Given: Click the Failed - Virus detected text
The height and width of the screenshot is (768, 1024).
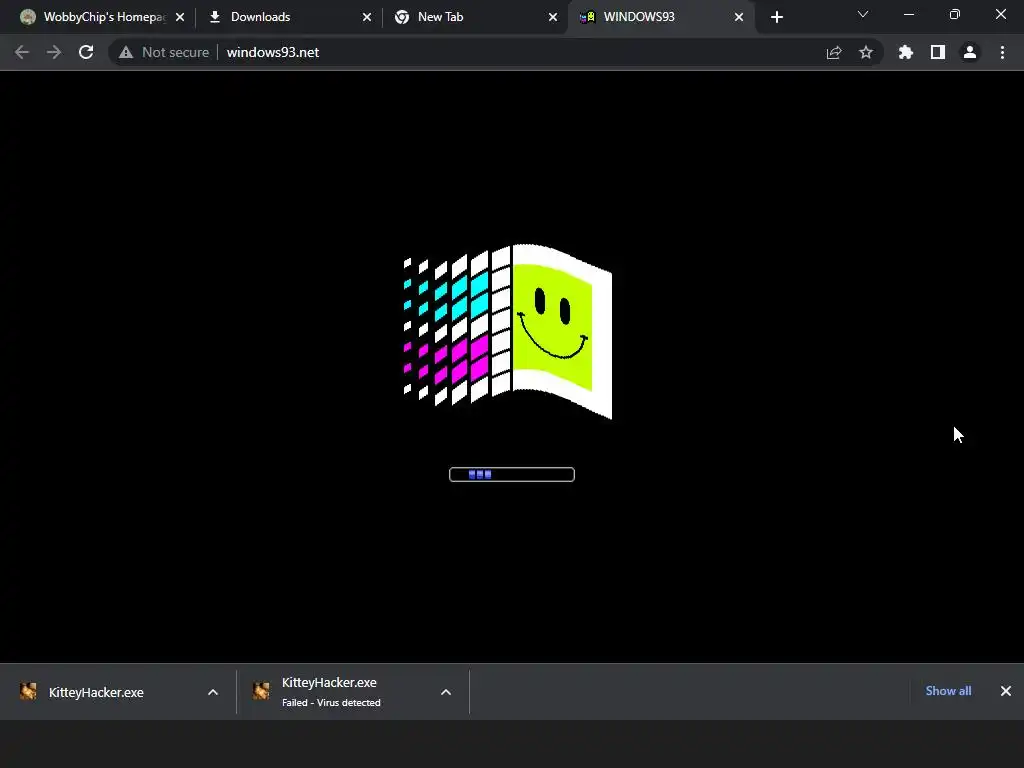Looking at the screenshot, I should point(331,703).
